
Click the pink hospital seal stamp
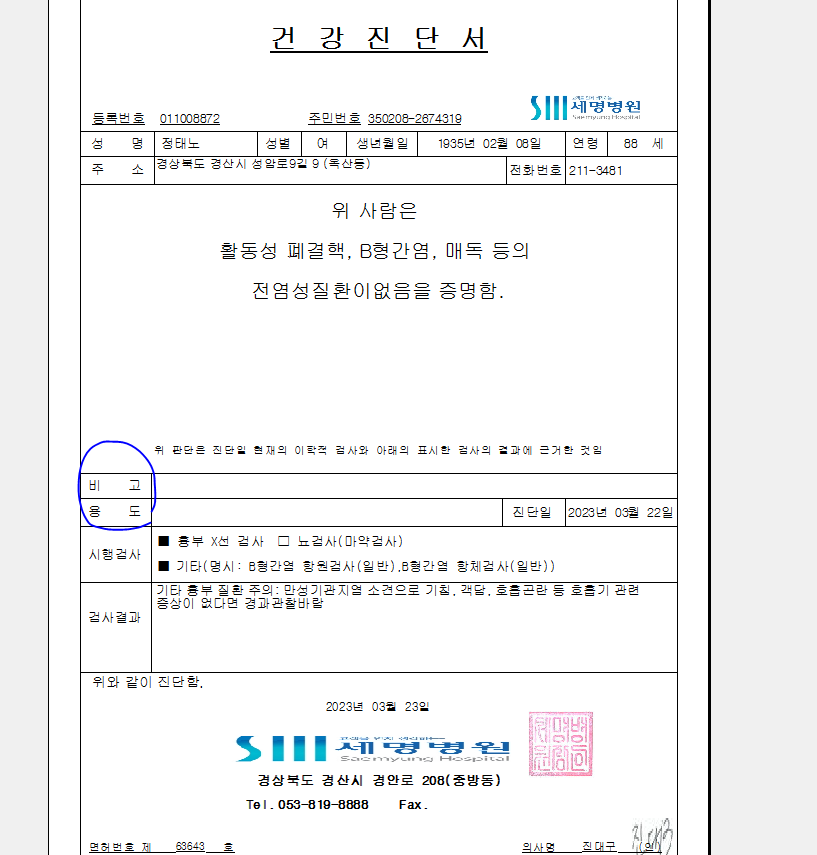tap(561, 744)
